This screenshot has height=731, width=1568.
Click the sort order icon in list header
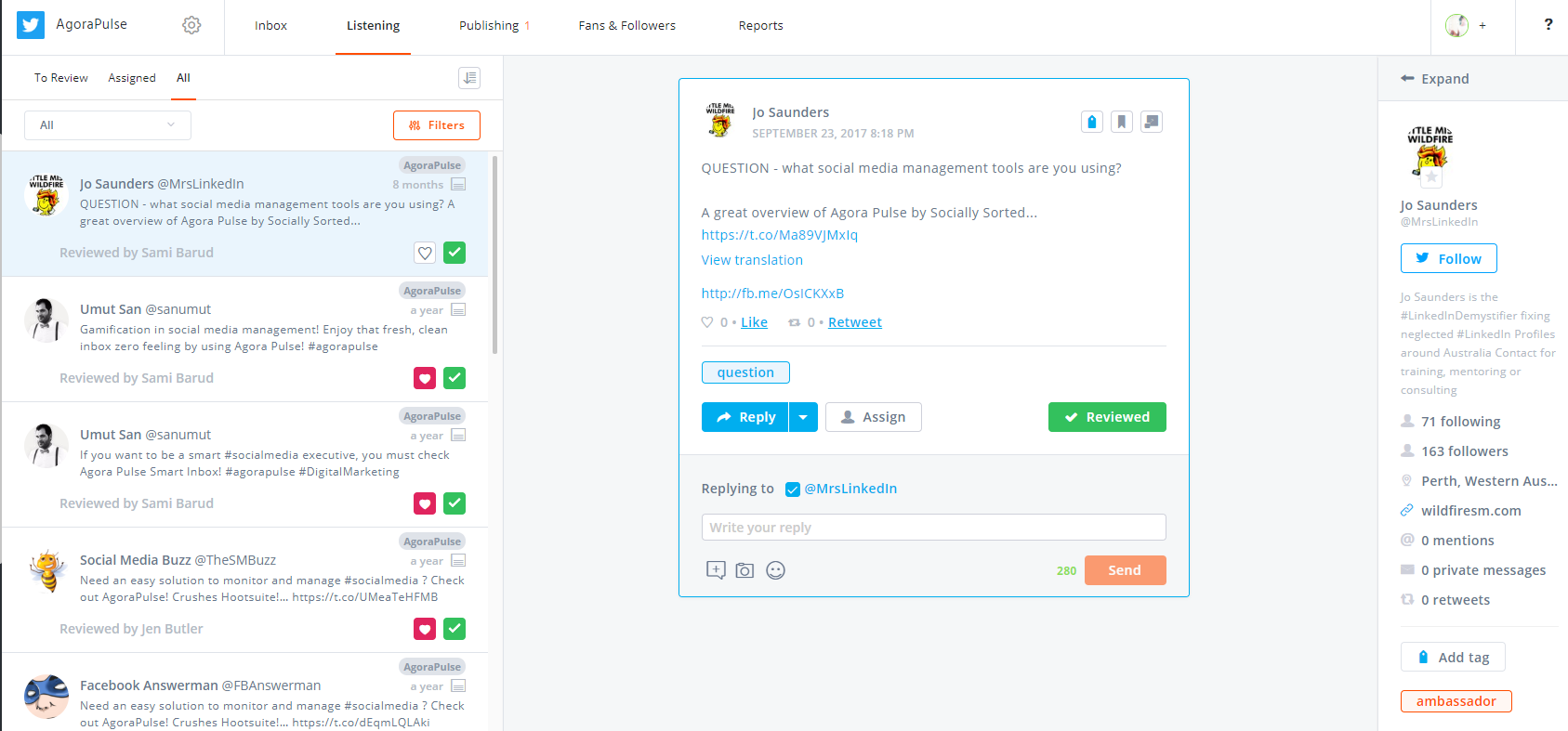(x=469, y=78)
